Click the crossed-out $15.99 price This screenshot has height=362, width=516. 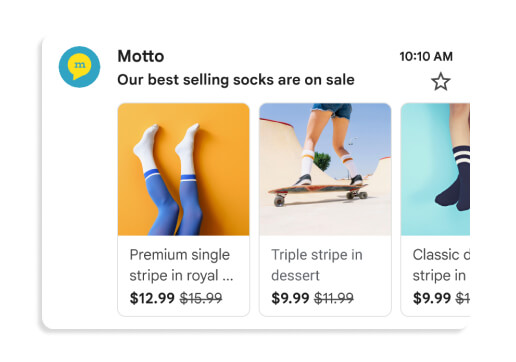point(201,298)
